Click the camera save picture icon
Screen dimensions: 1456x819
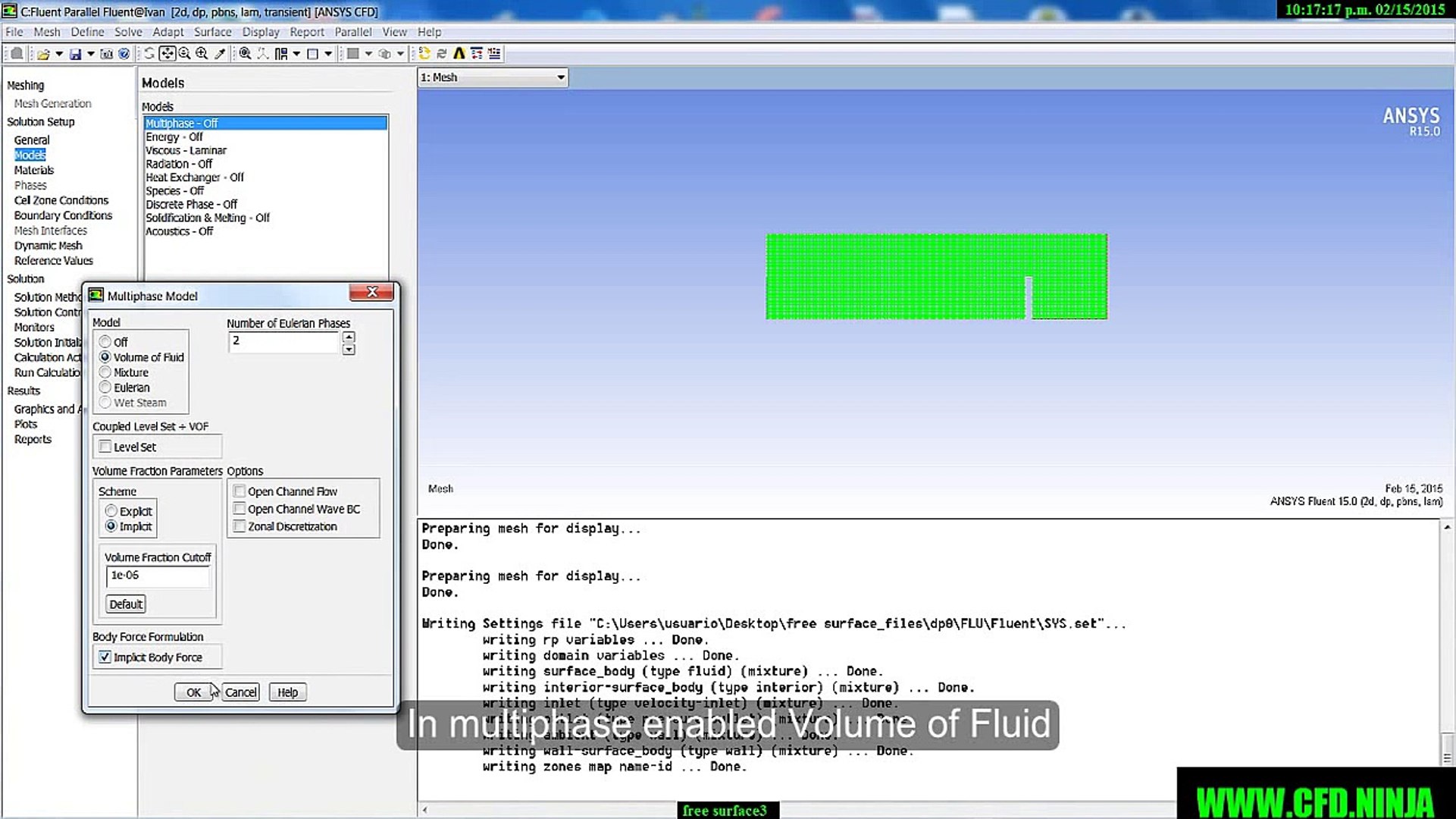tap(106, 54)
